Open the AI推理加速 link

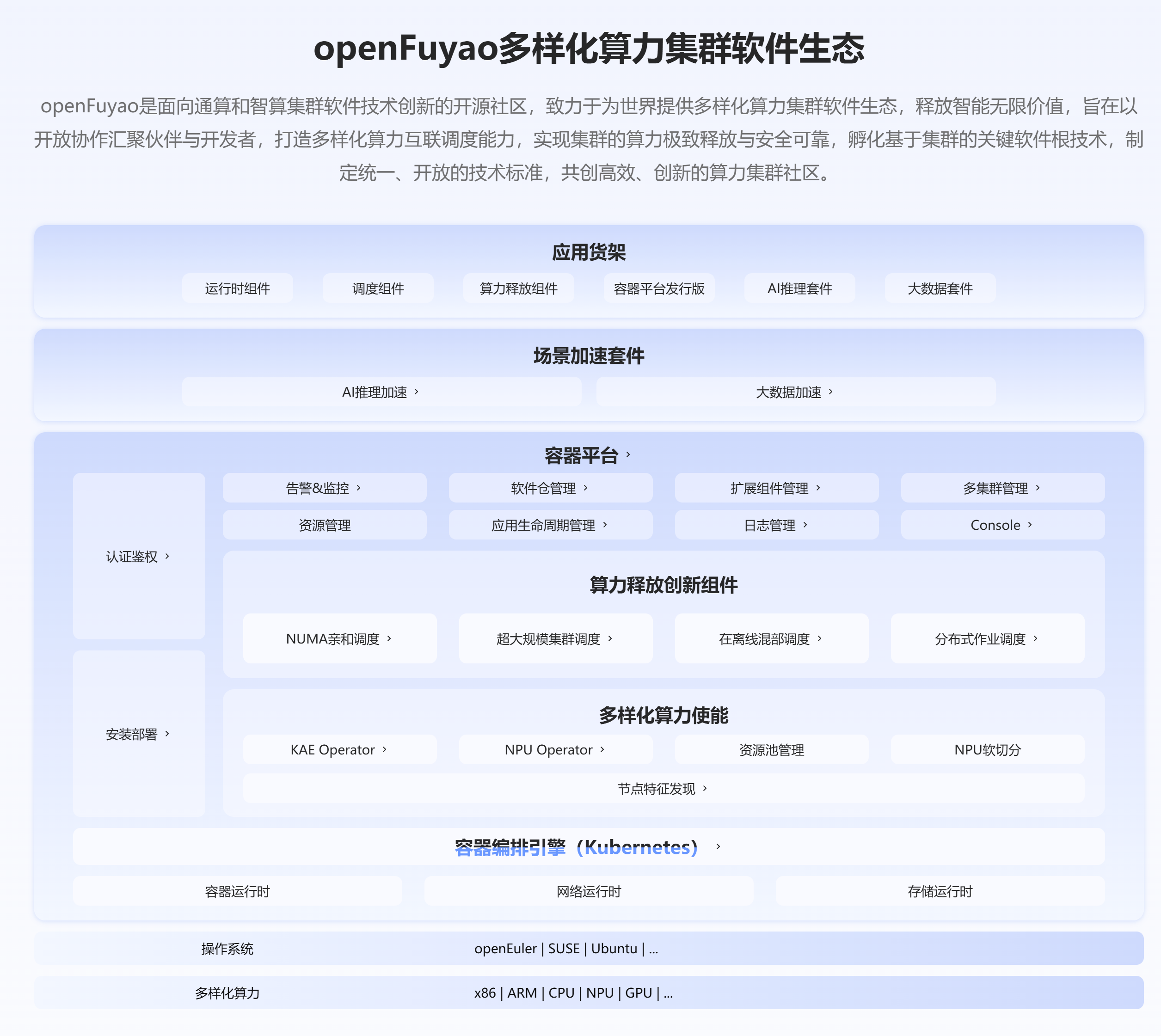381,392
